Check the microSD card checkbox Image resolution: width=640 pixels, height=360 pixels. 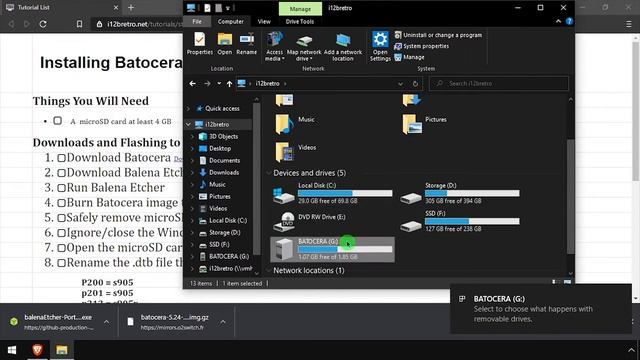point(58,121)
